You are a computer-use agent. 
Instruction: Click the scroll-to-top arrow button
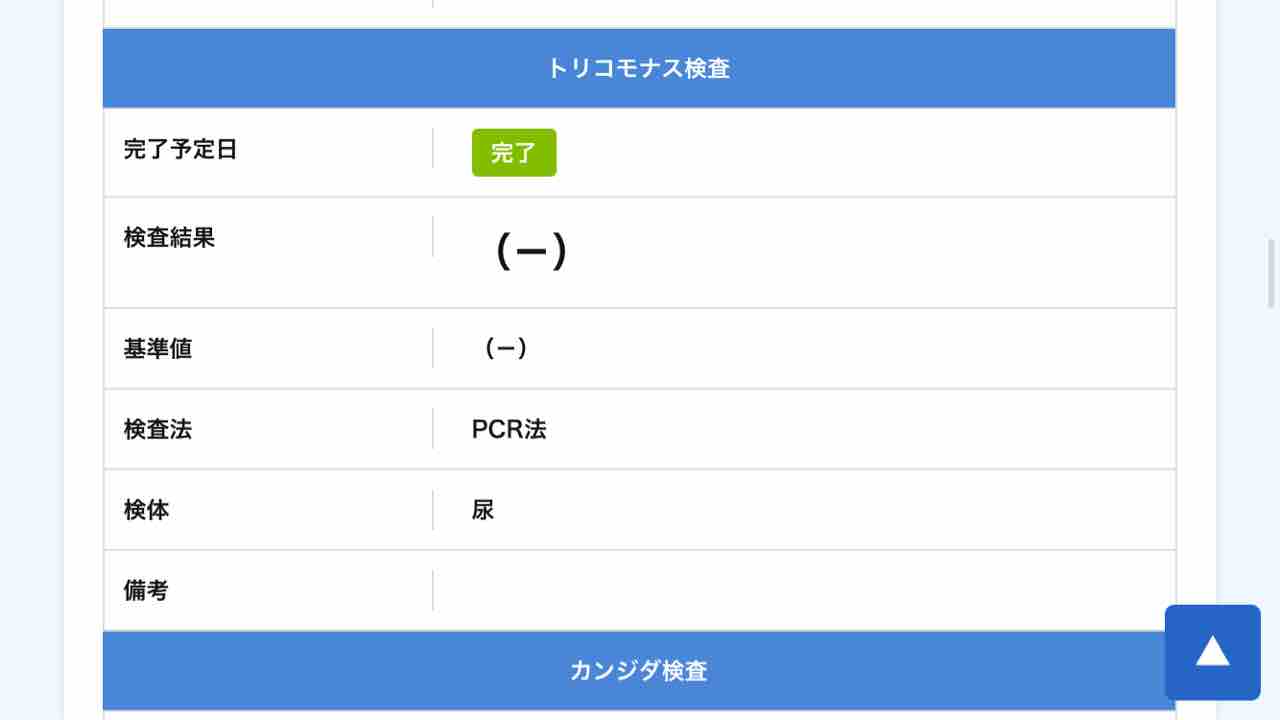(1212, 652)
